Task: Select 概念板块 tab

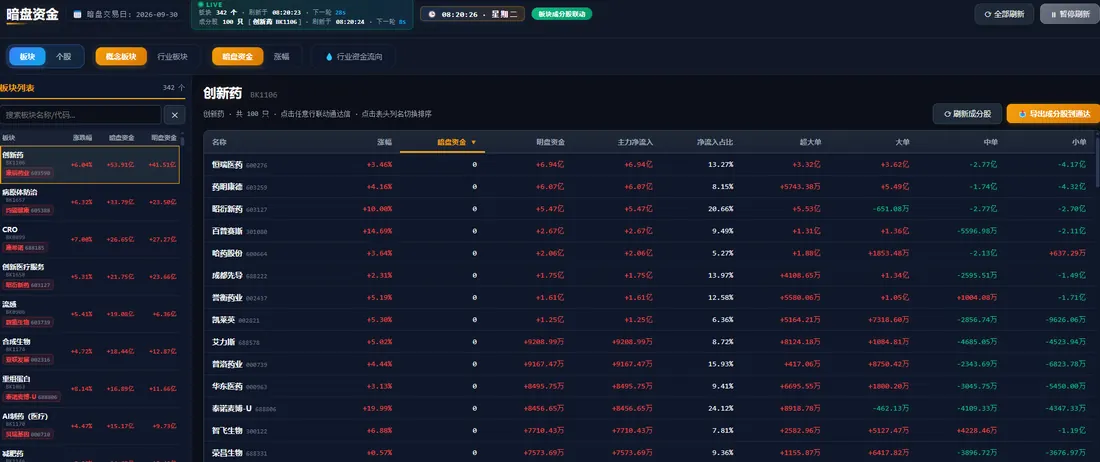Action: click(x=121, y=57)
